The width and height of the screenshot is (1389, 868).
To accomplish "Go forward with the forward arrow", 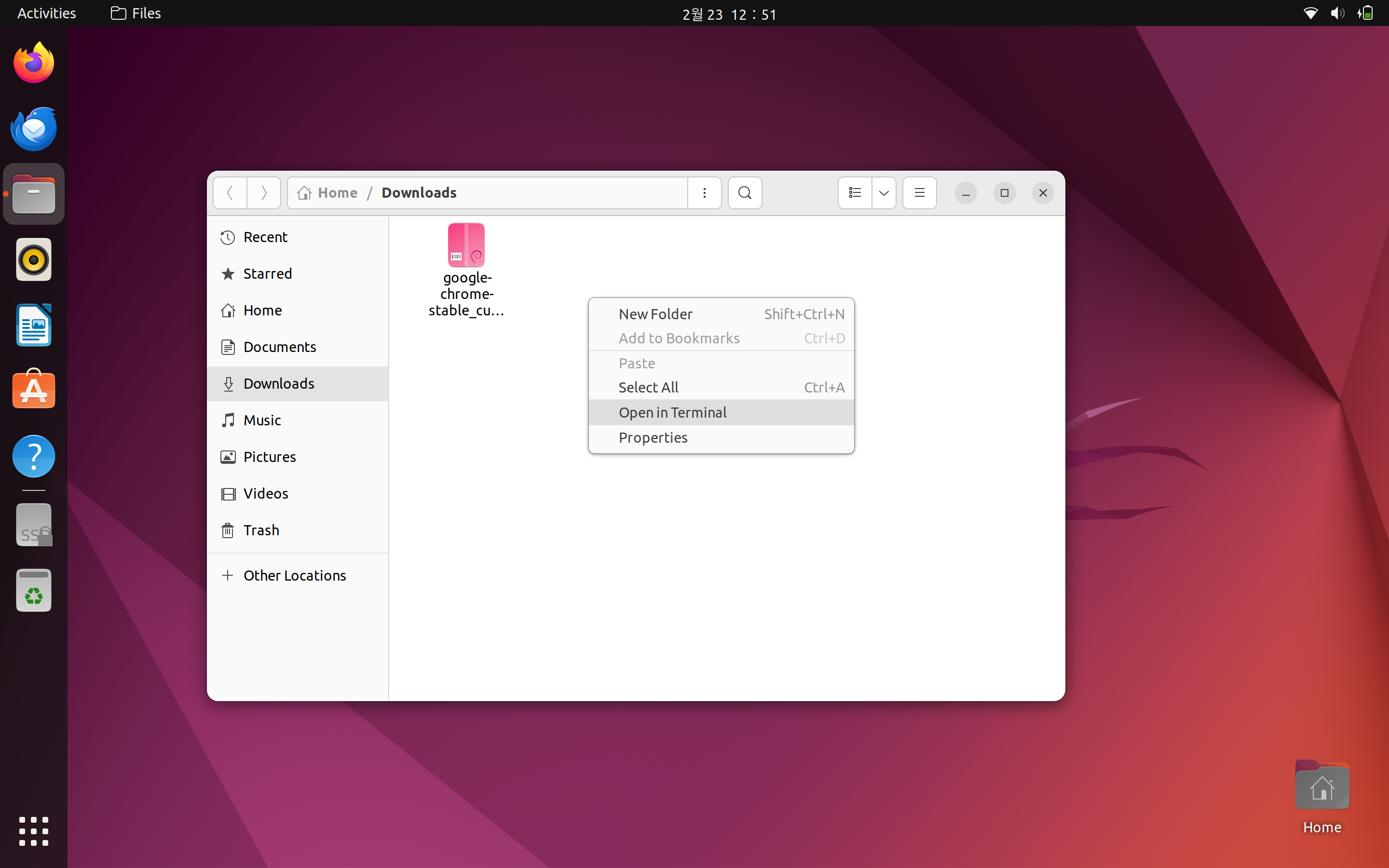I will tap(263, 193).
